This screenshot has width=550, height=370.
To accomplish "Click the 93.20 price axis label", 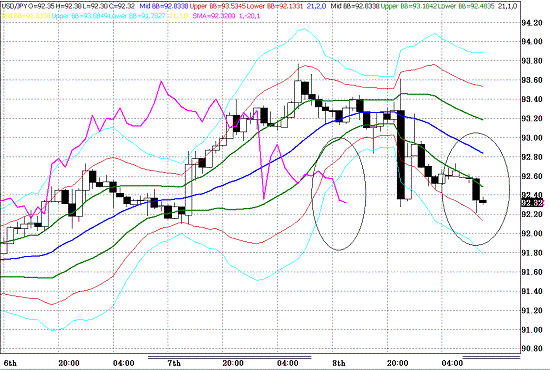I will point(532,119).
